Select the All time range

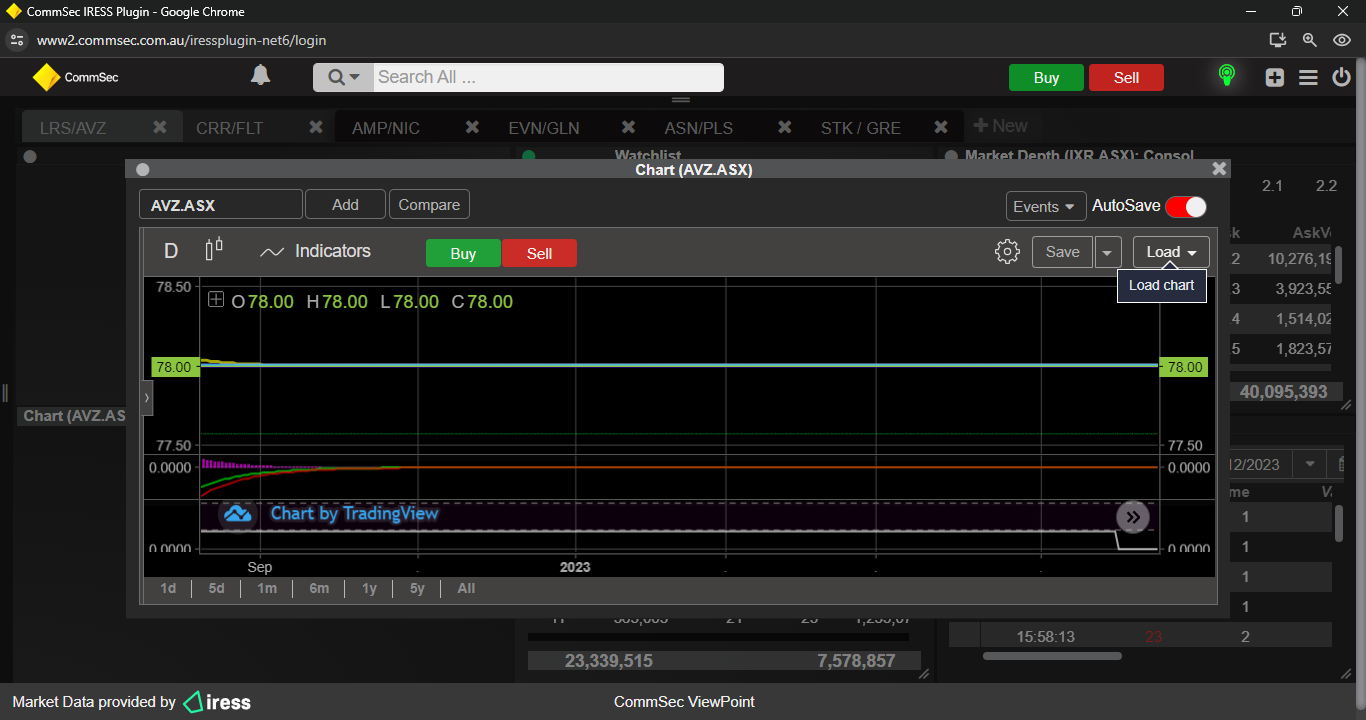[466, 588]
